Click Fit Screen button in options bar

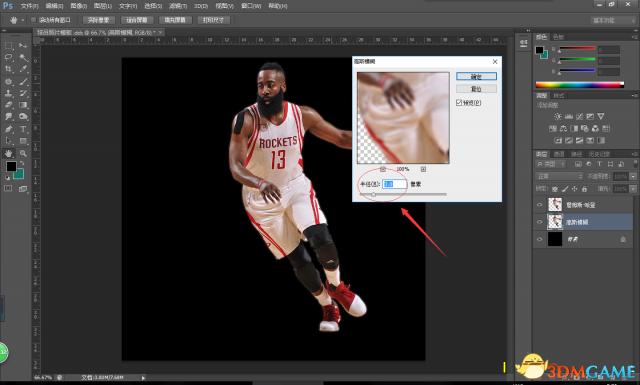(137, 20)
